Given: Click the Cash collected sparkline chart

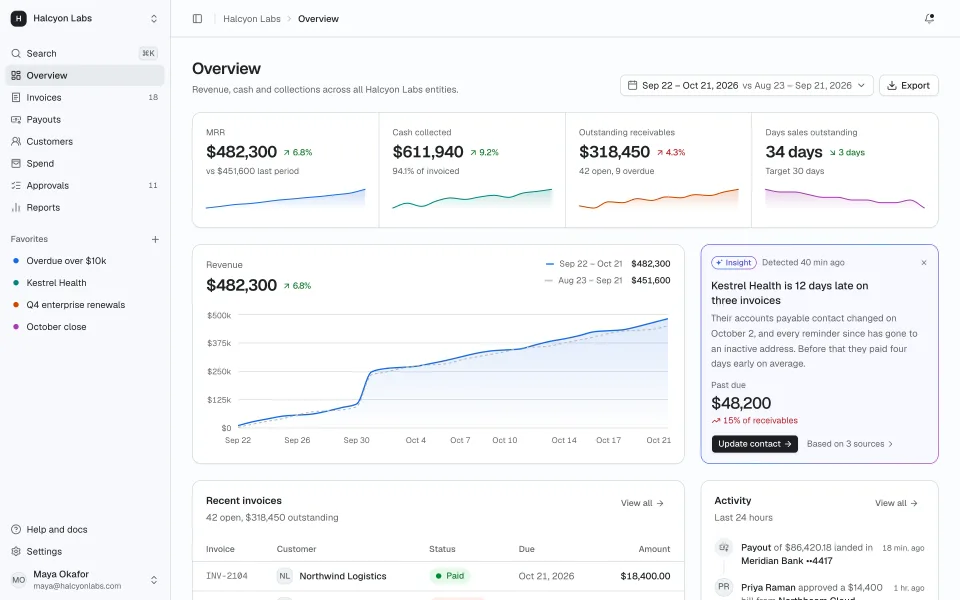Looking at the screenshot, I should click(472, 198).
